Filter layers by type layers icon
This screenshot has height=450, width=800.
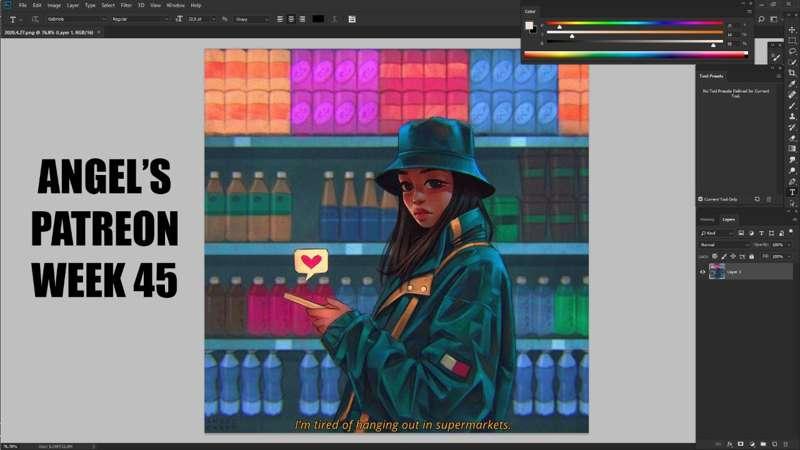pos(761,233)
